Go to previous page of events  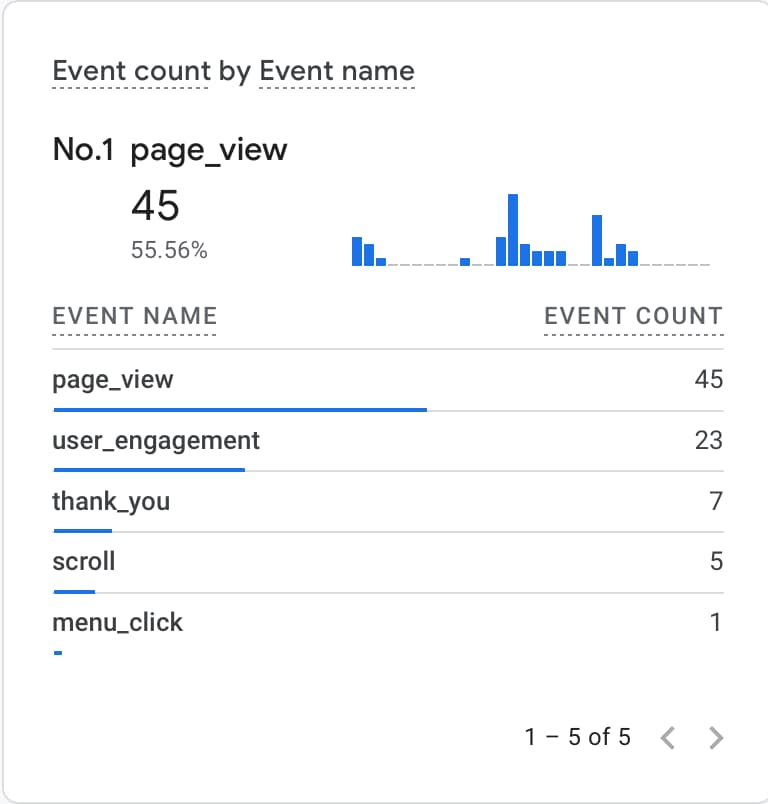669,738
